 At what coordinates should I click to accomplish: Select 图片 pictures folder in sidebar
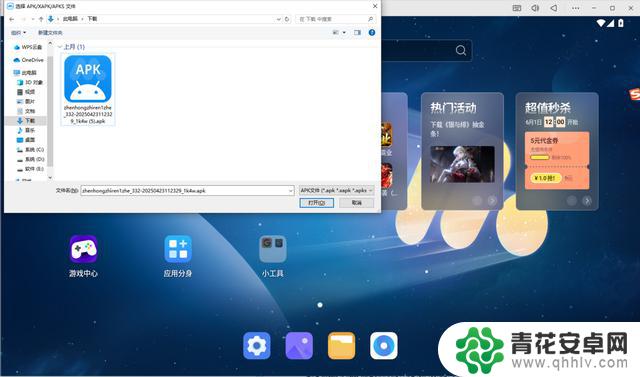coord(26,102)
